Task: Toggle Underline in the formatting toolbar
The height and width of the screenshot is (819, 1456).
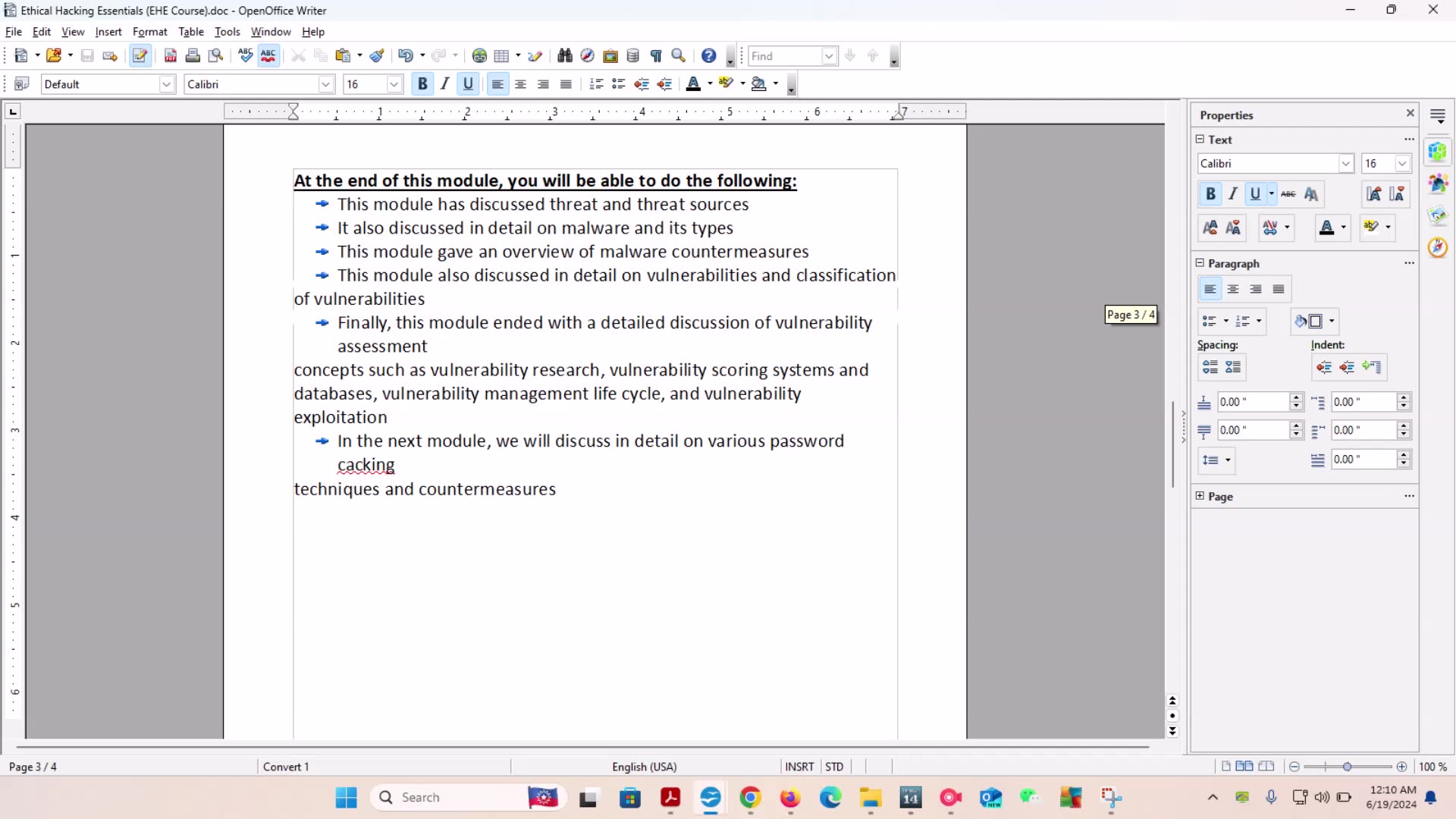Action: pos(468,84)
